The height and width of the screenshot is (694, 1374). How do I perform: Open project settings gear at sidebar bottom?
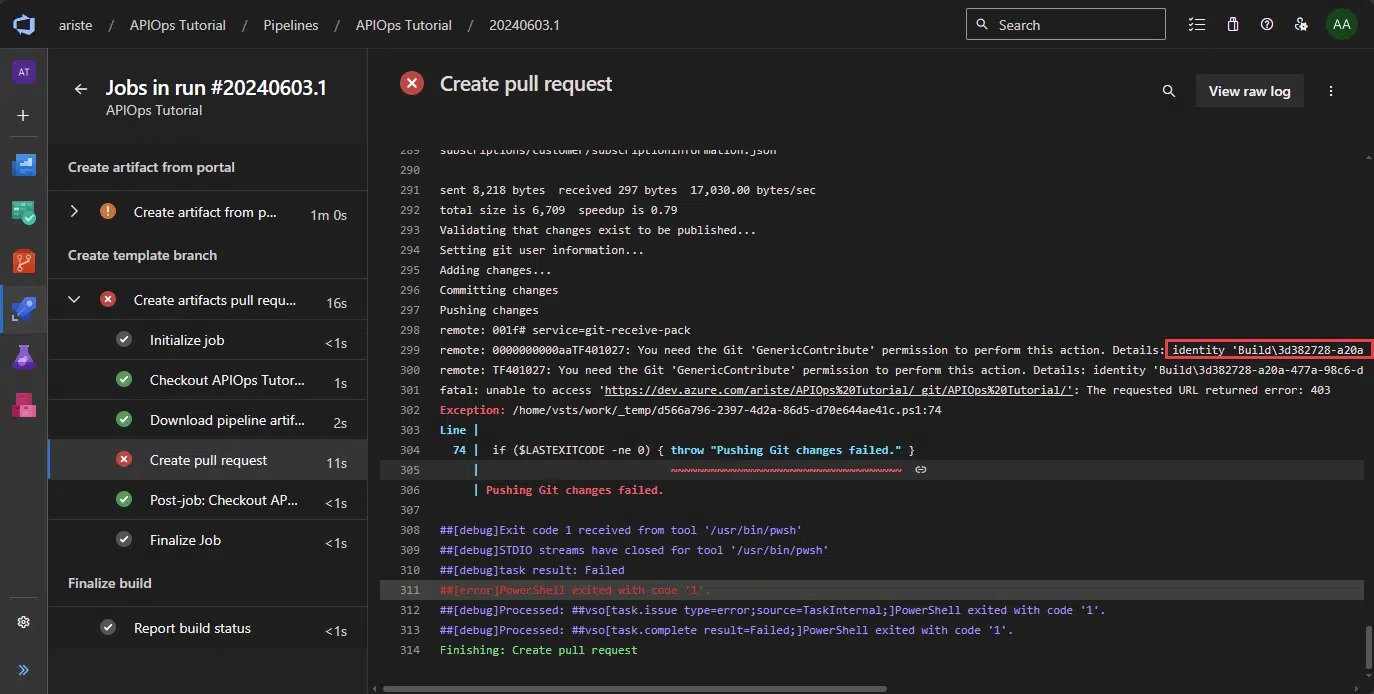(x=23, y=621)
